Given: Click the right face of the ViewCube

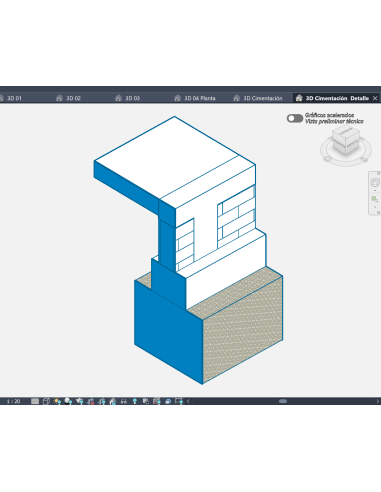Looking at the screenshot, I should point(353,144).
